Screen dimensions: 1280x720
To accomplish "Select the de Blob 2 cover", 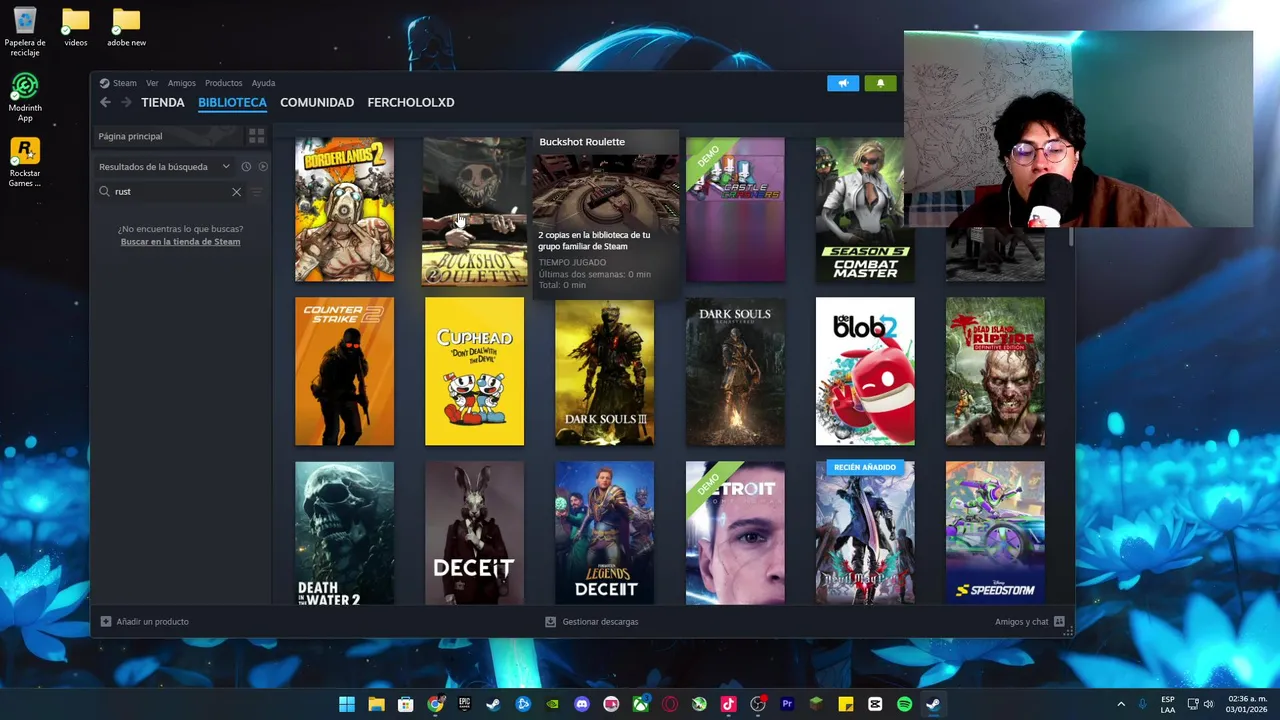I will tap(865, 371).
